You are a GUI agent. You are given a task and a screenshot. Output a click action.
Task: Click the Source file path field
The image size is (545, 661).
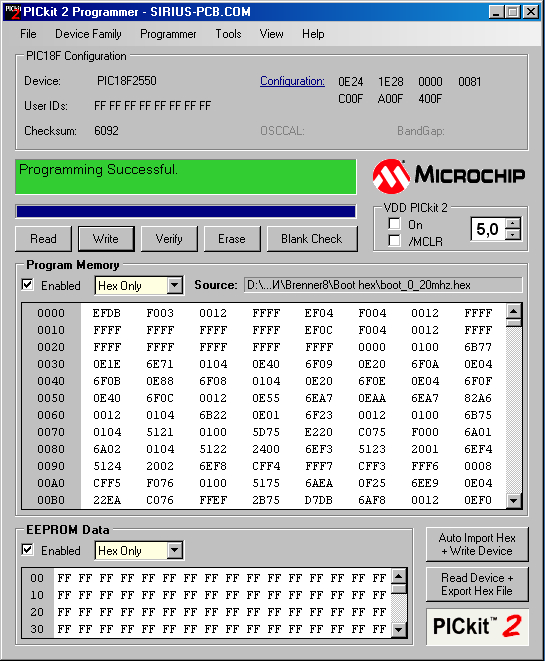click(383, 285)
